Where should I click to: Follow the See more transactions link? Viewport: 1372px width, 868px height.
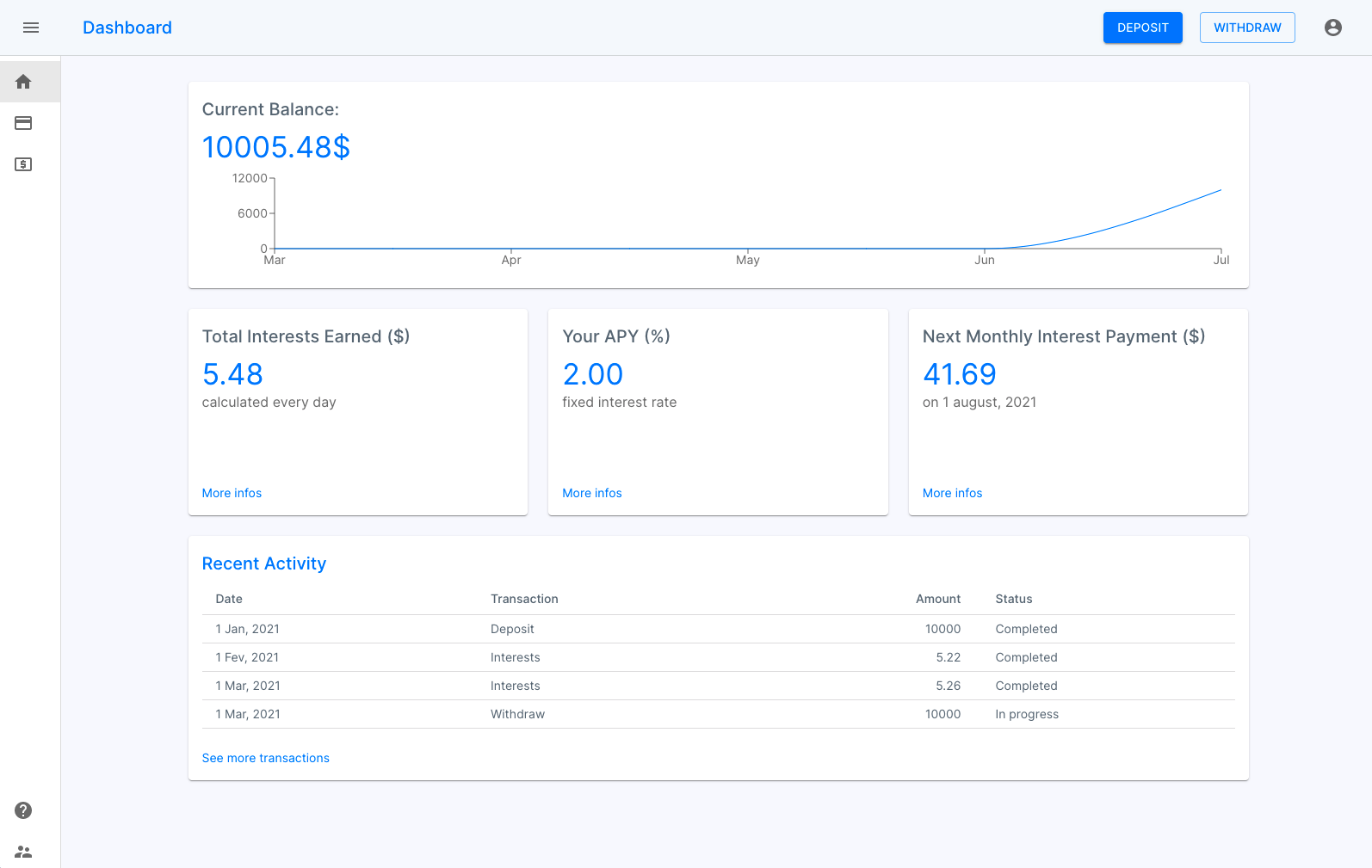point(266,758)
